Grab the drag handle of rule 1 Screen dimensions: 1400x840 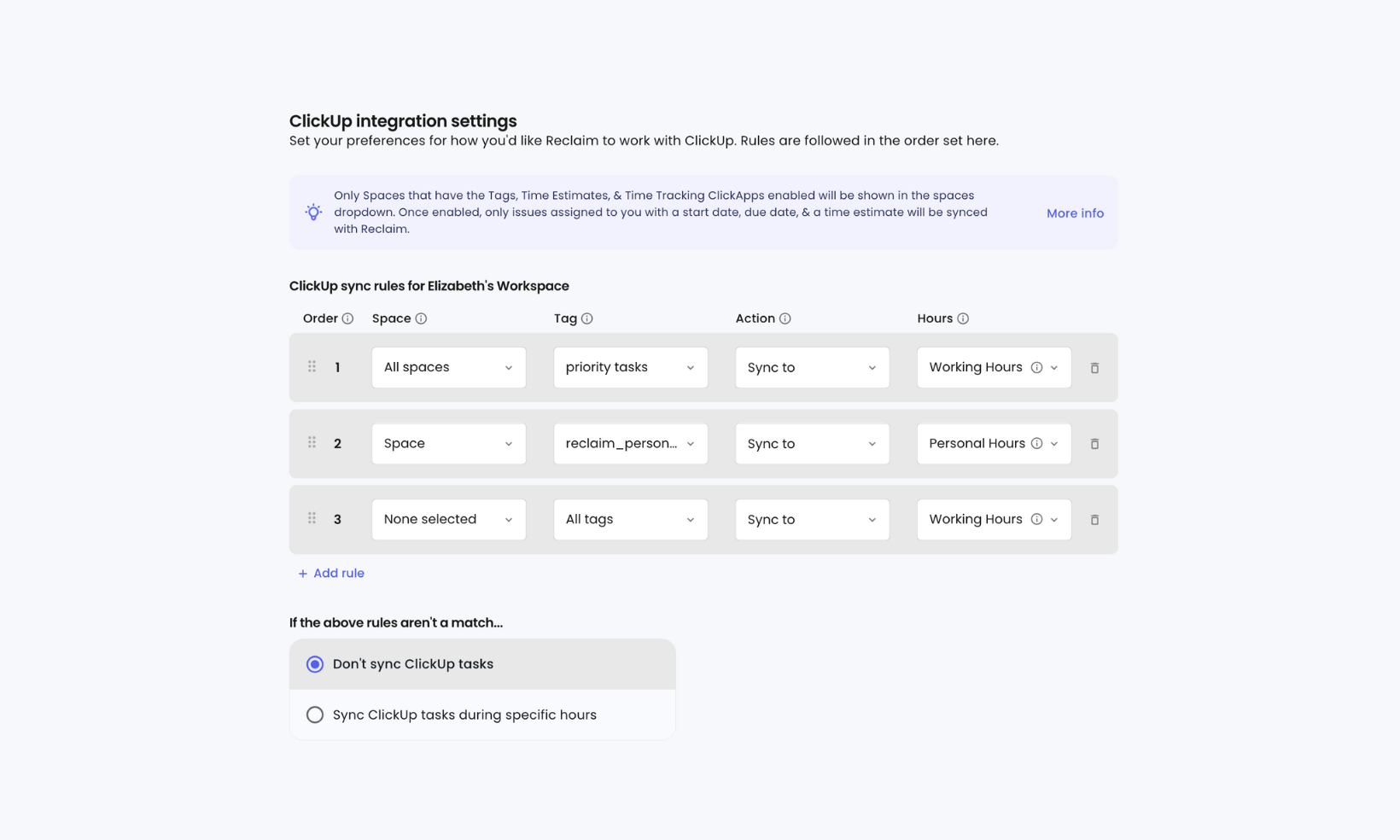coord(312,366)
